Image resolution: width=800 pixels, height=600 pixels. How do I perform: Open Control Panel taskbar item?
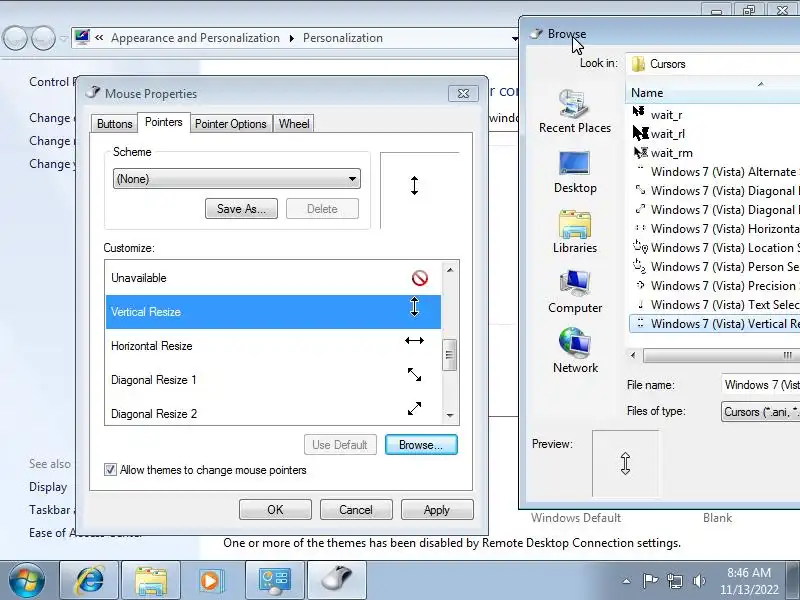(275, 581)
